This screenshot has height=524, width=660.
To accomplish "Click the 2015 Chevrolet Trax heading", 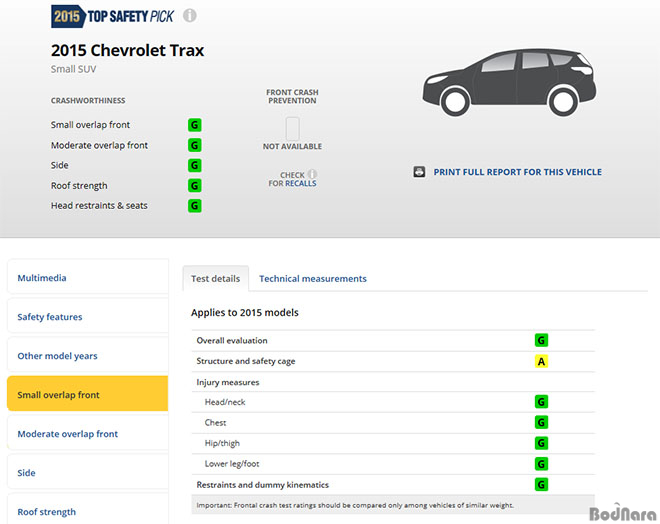I will 128,51.
